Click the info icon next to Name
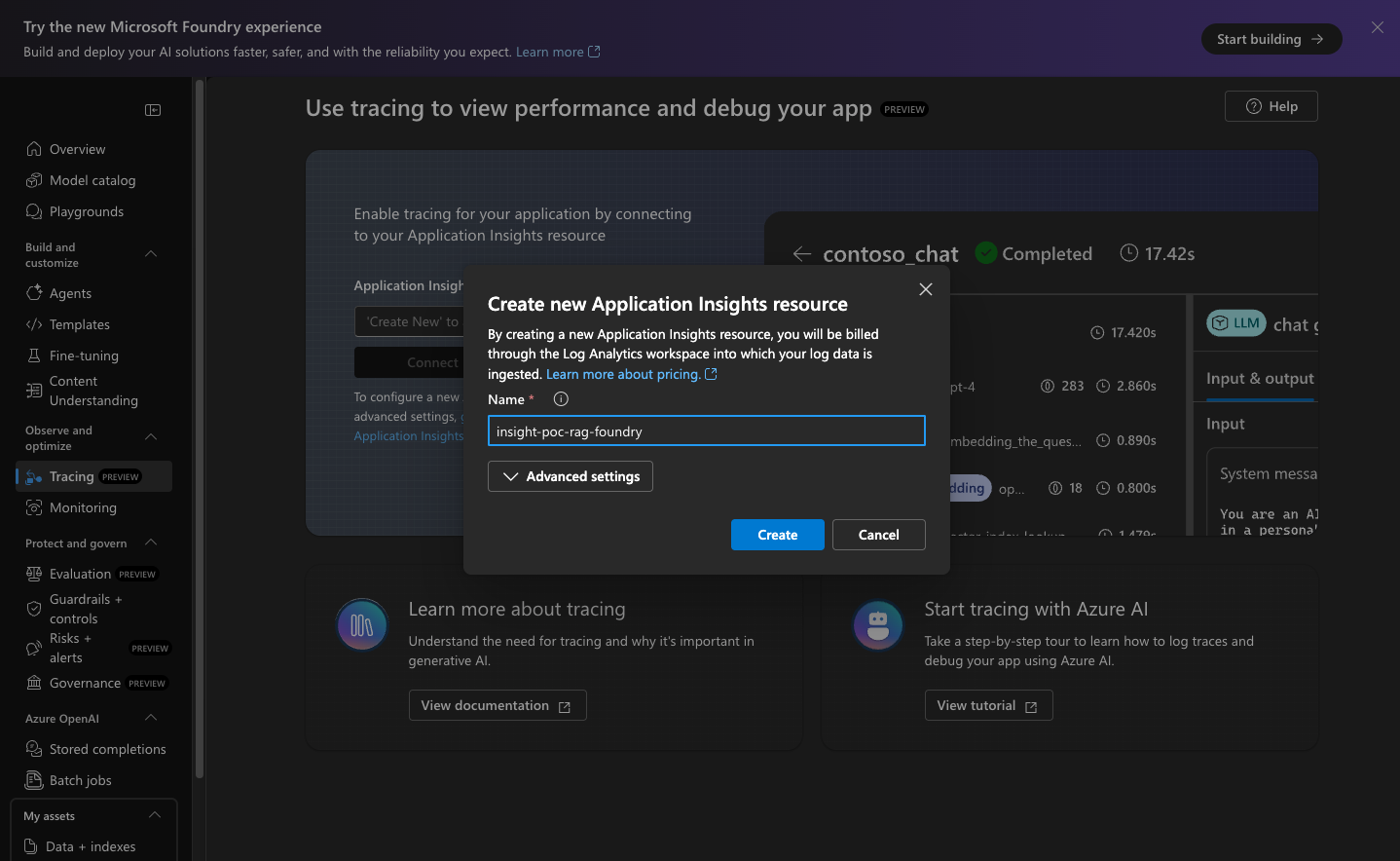The image size is (1400, 861). (560, 398)
